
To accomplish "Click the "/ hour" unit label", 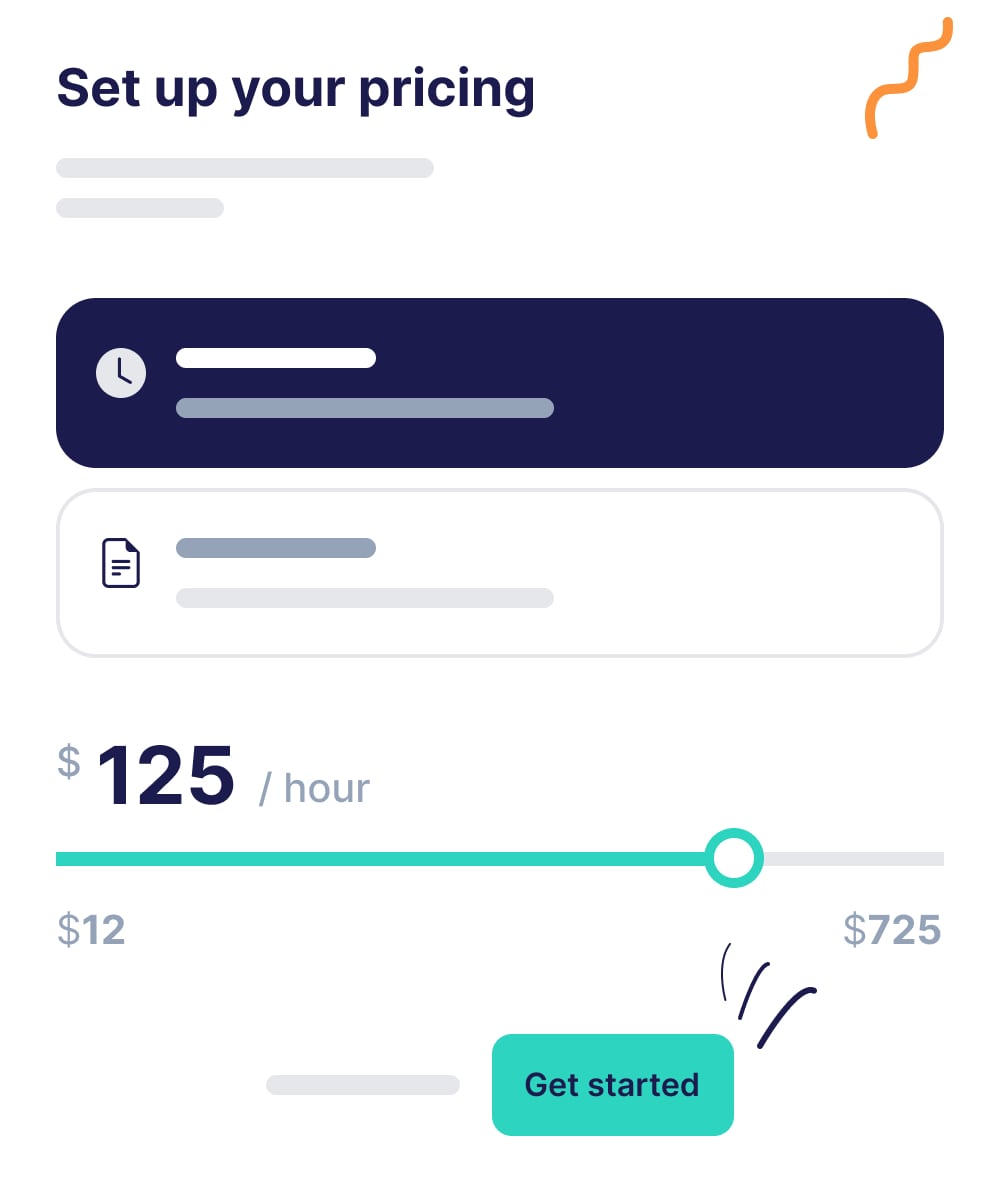I will pos(314,788).
